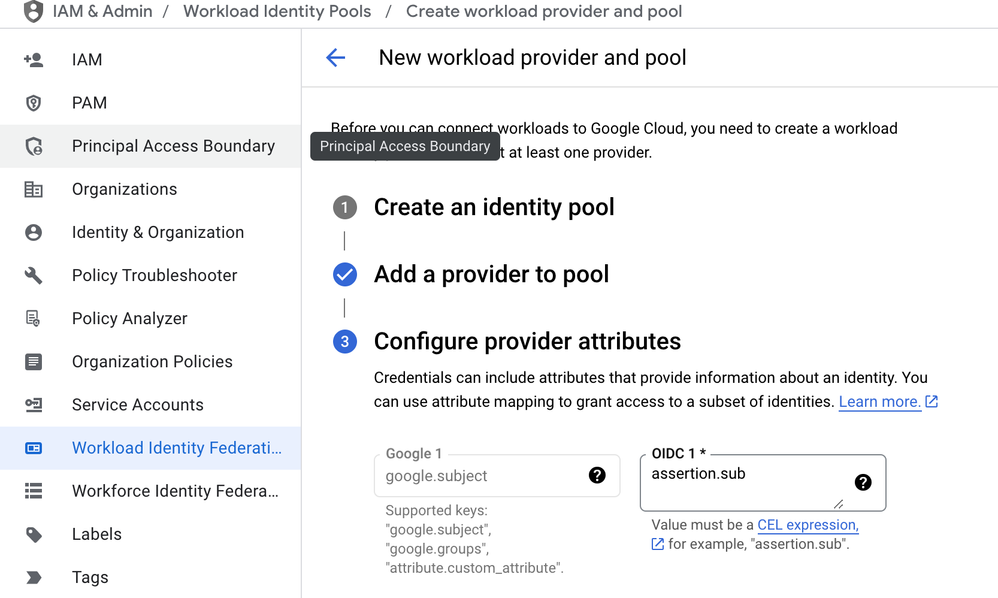The height and width of the screenshot is (598, 998).
Task: Click the Workload Identity Federation card icon
Action: click(x=33, y=448)
